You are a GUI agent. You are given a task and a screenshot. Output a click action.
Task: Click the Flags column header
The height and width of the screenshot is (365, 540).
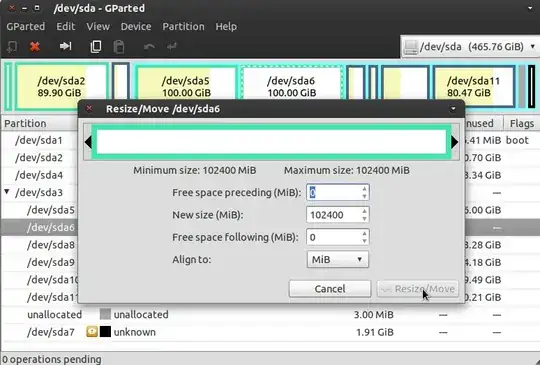(521, 123)
